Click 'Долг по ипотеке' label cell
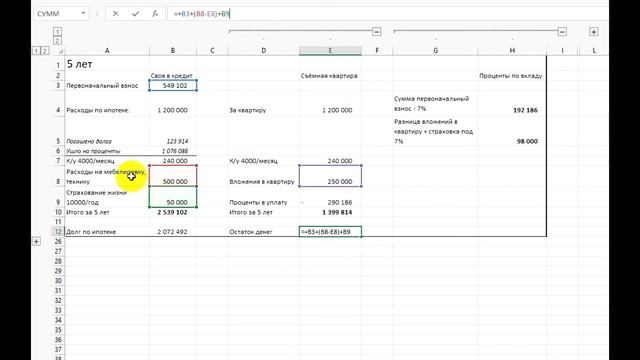This screenshot has width=640, height=360. 107,231
